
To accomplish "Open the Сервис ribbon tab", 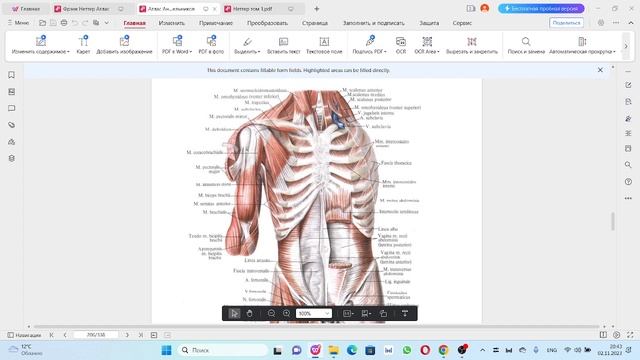I will click(462, 23).
